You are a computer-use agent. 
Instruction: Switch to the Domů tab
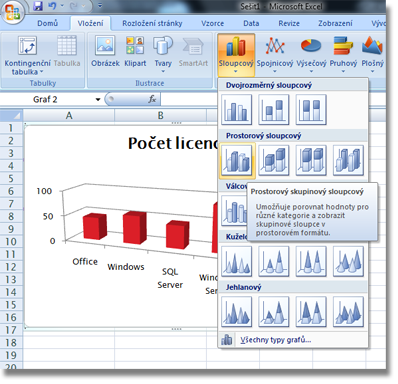coord(47,23)
